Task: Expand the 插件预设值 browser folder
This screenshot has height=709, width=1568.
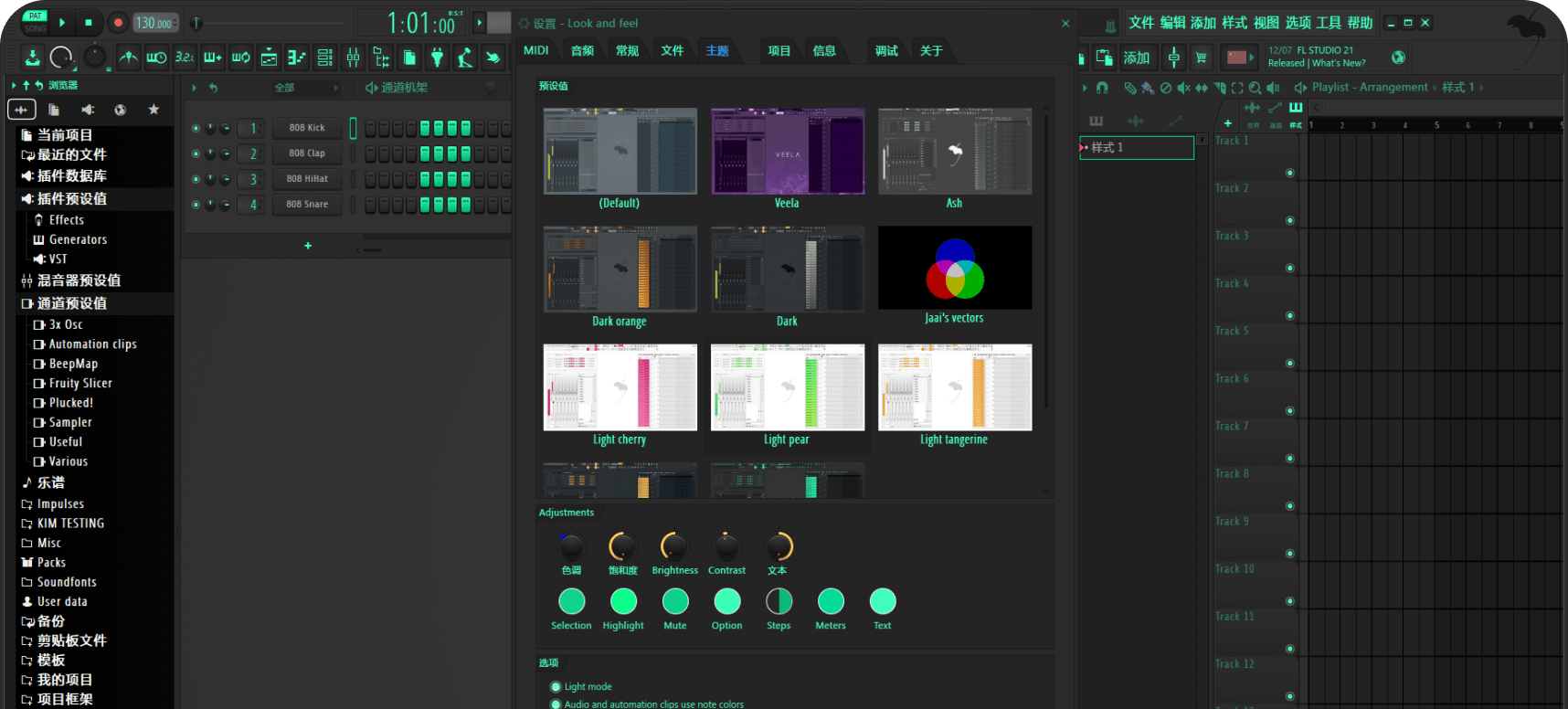Action: point(72,198)
